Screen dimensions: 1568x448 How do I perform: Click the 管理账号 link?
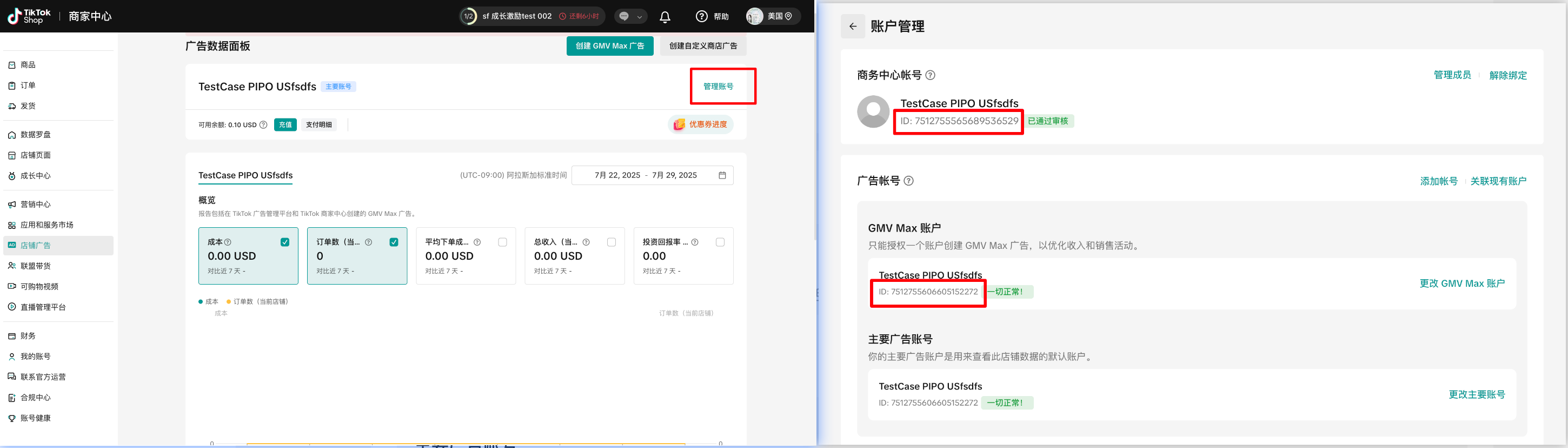pos(717,87)
